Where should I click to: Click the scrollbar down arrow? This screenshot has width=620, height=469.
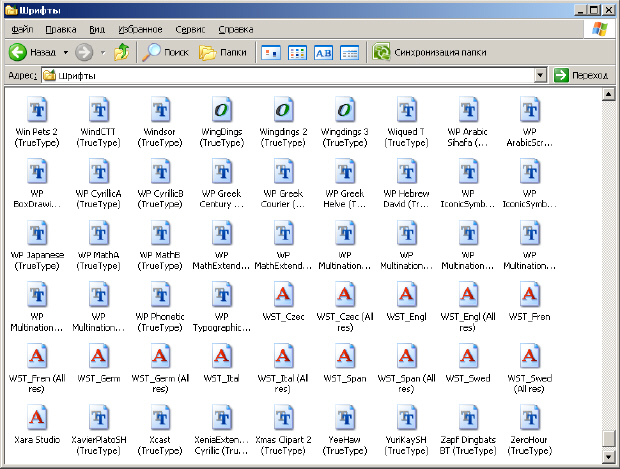608,456
